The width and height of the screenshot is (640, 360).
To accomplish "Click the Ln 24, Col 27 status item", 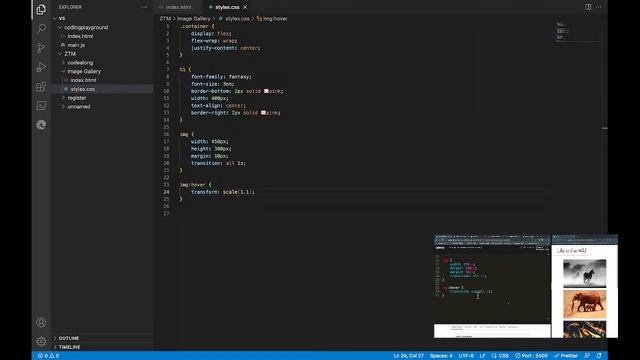I will (409, 356).
